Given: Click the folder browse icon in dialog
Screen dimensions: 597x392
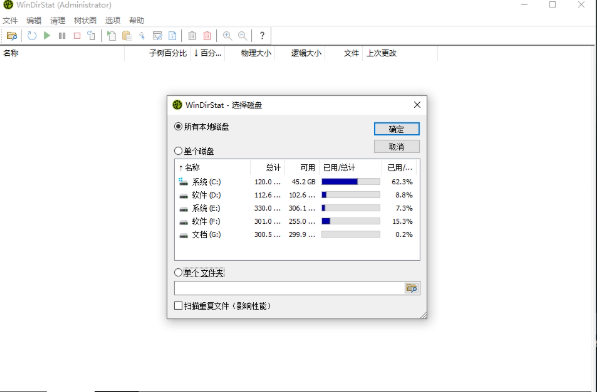Looking at the screenshot, I should pos(412,288).
